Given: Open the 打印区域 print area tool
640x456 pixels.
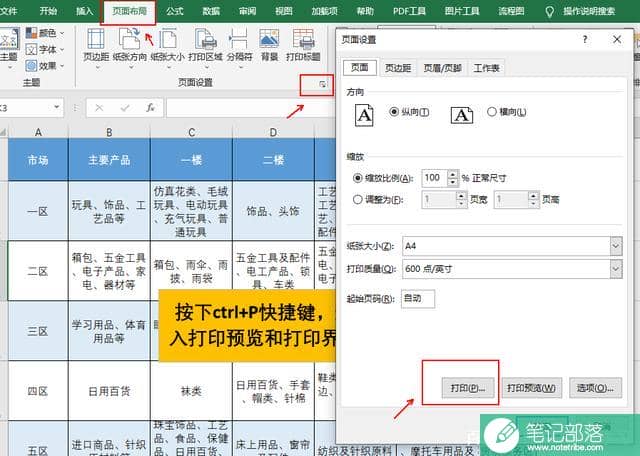Looking at the screenshot, I should [x=205, y=46].
